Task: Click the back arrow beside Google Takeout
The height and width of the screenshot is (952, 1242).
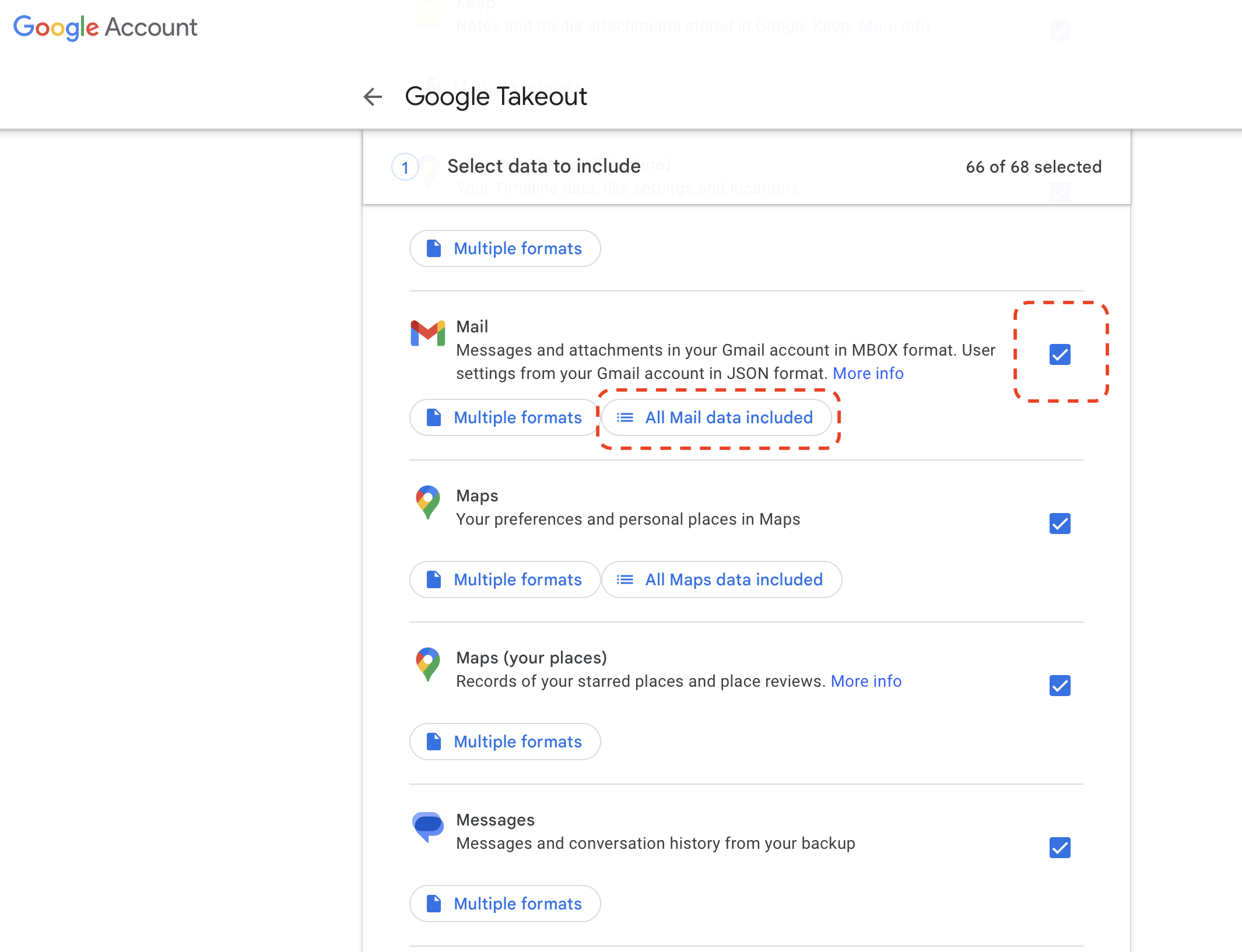Action: pyautogui.click(x=373, y=97)
